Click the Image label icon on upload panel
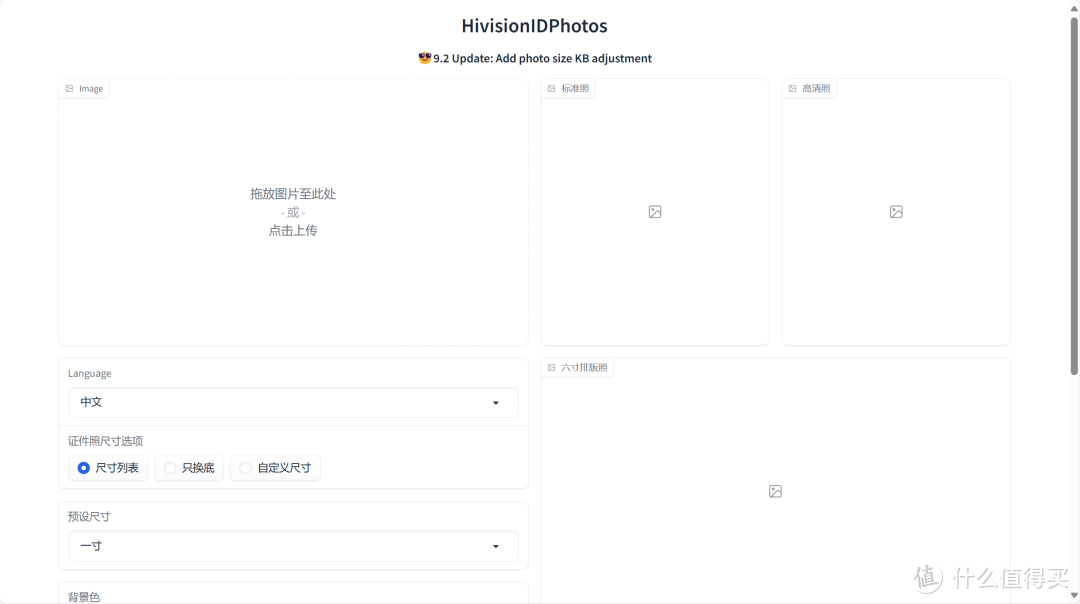This screenshot has width=1080, height=604. 70,89
